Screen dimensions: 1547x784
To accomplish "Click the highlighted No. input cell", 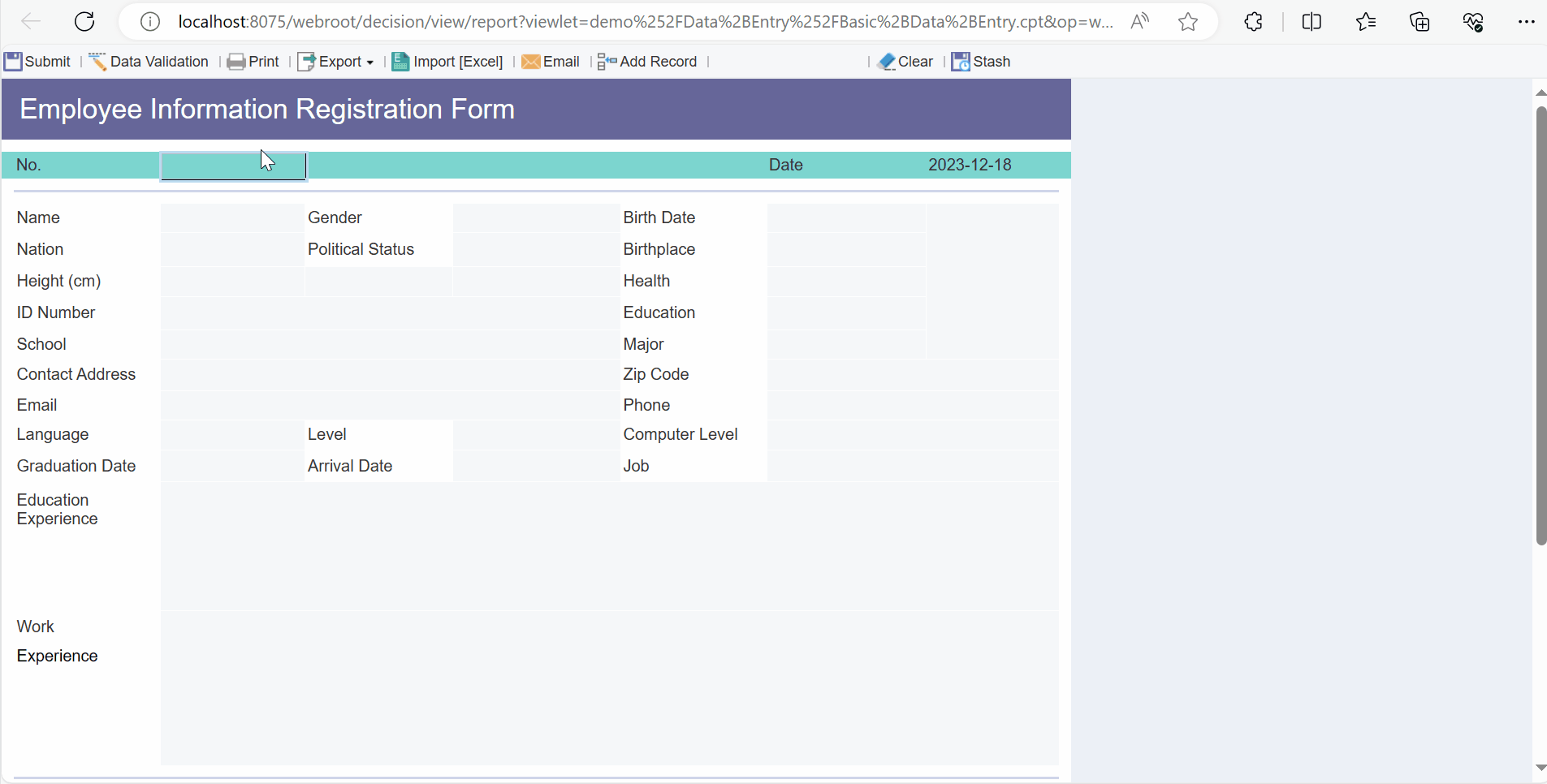I will [x=233, y=166].
